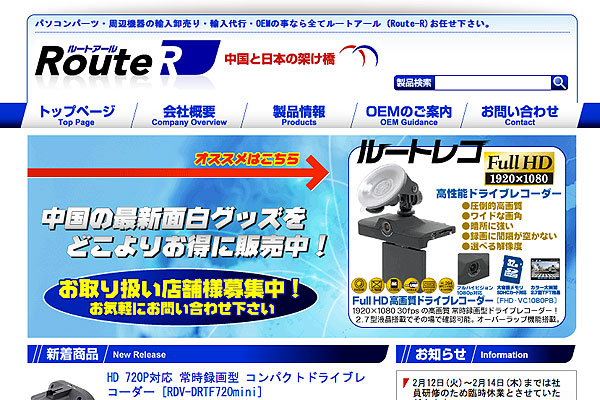Focus the 製品検索 search field
The image size is (600, 400).
click(493, 83)
